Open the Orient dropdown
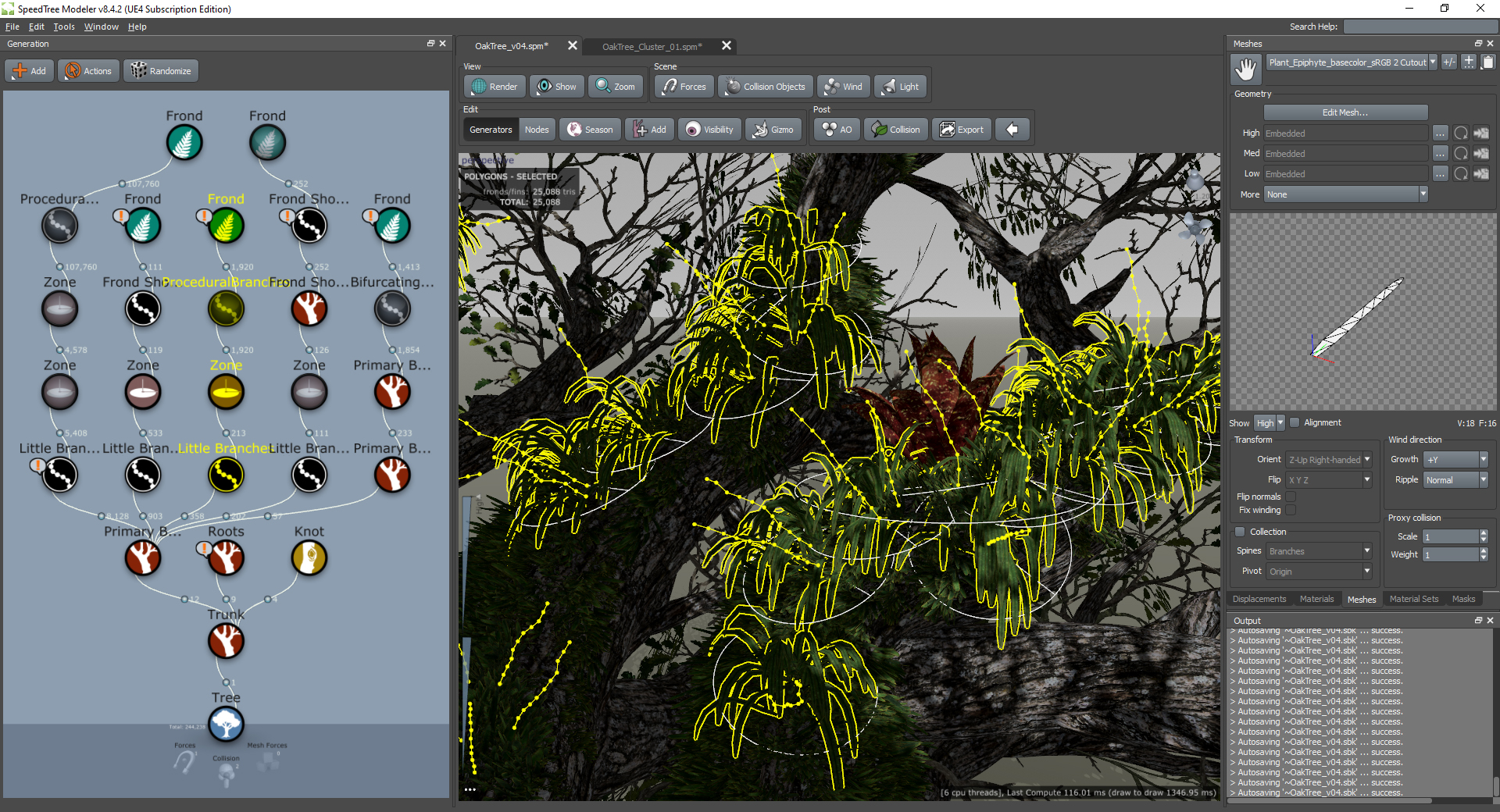This screenshot has height=812, width=1500. click(x=1329, y=460)
